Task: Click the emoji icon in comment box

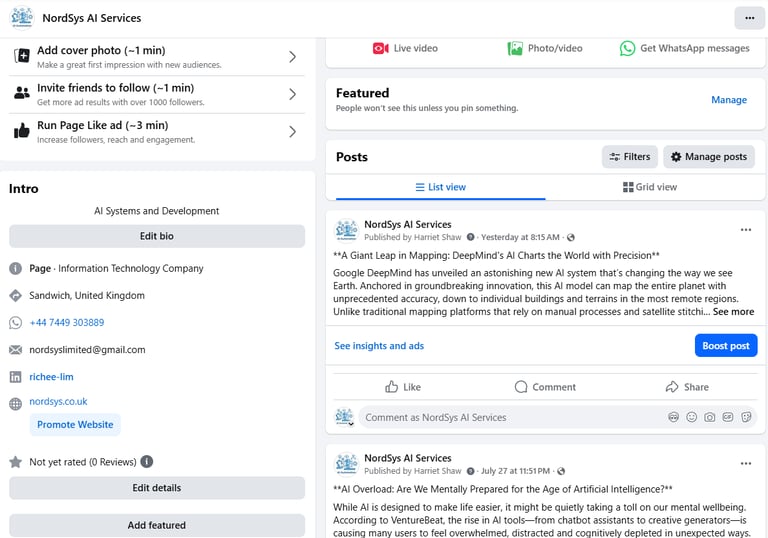Action: click(x=692, y=417)
